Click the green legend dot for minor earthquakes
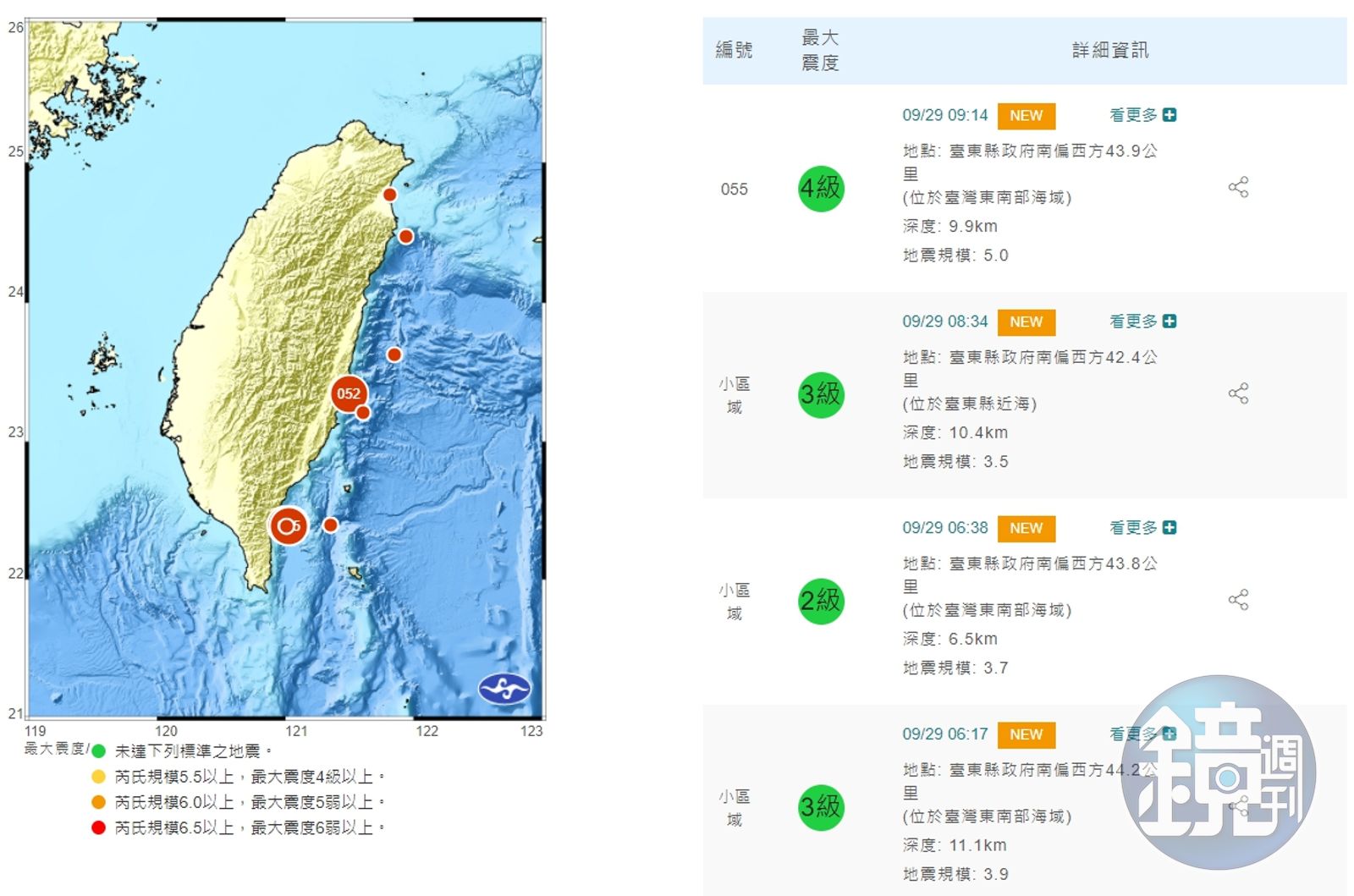This screenshot has width=1354, height=896. [x=99, y=751]
